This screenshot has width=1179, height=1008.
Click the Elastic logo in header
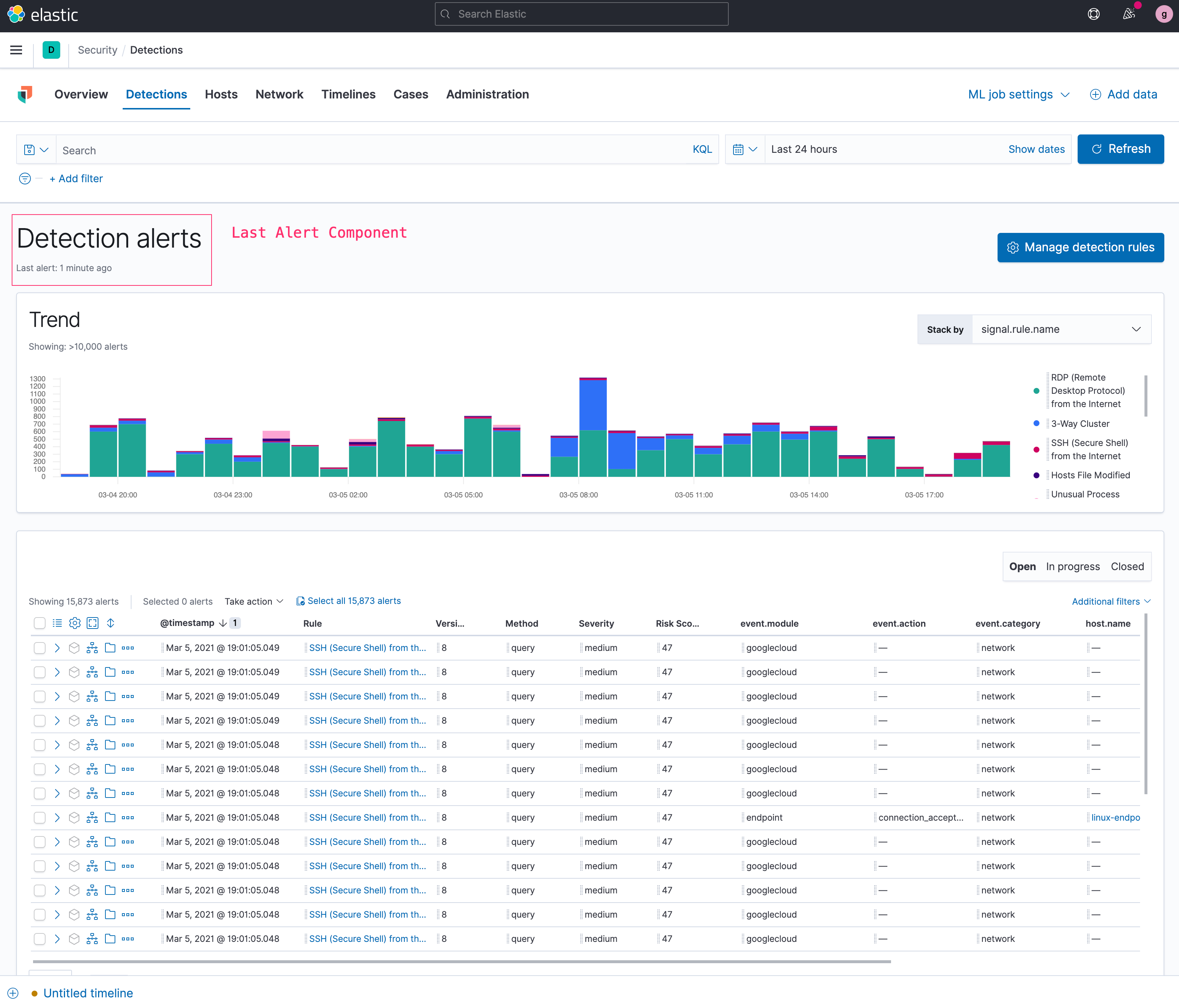click(x=43, y=14)
